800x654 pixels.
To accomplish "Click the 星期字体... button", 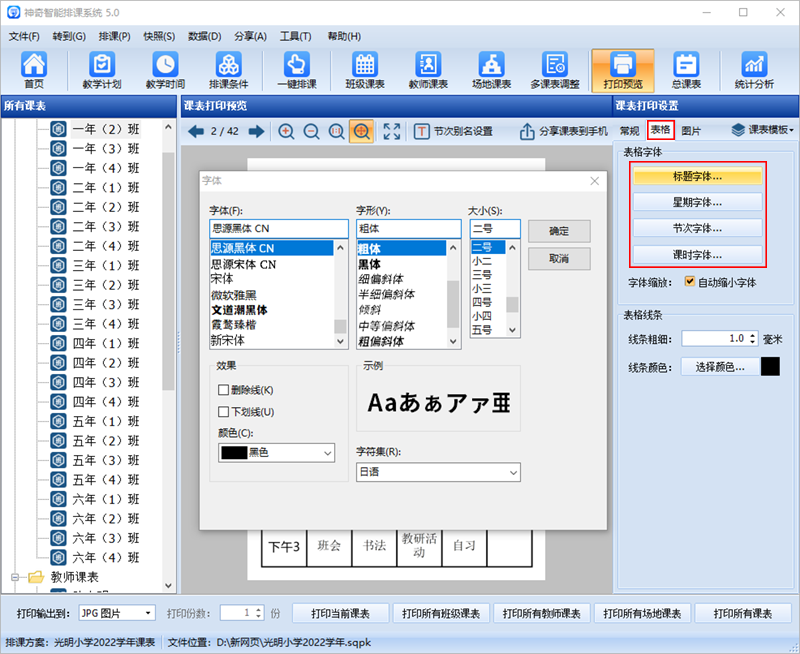I will [697, 203].
